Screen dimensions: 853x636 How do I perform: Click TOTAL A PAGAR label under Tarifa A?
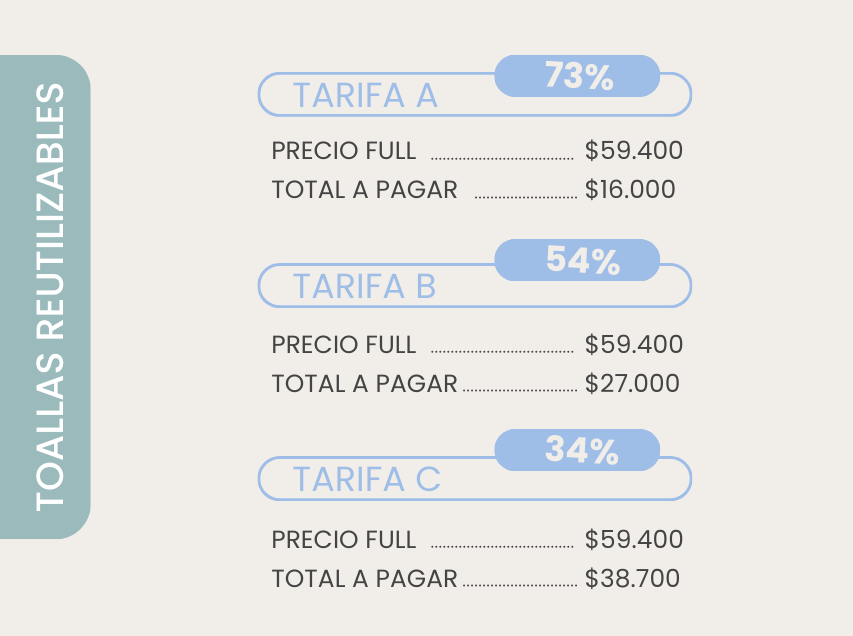click(x=364, y=190)
